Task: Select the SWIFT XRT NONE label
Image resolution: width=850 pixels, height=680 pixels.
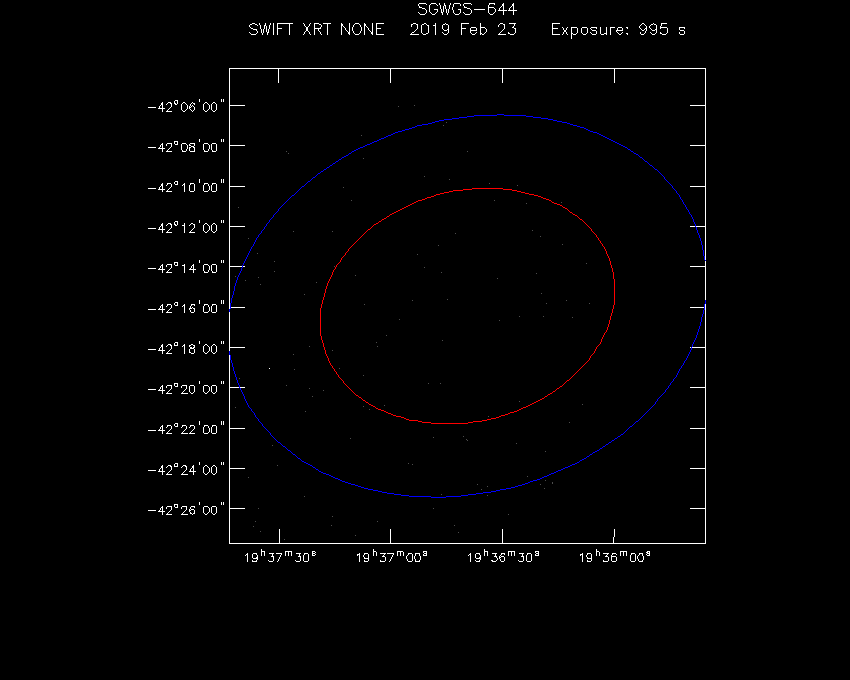Action: click(316, 29)
